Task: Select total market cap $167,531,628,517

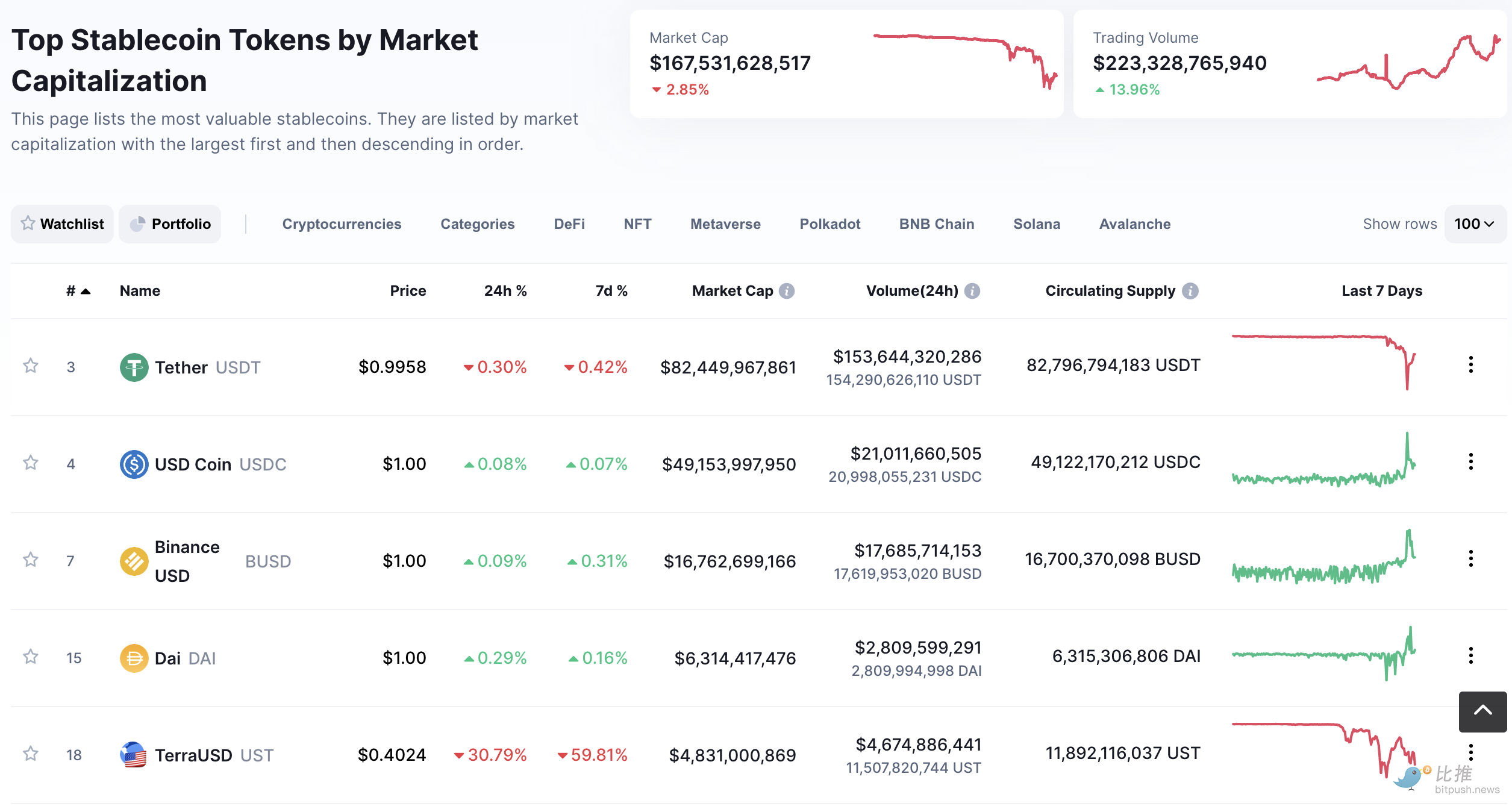Action: (730, 63)
